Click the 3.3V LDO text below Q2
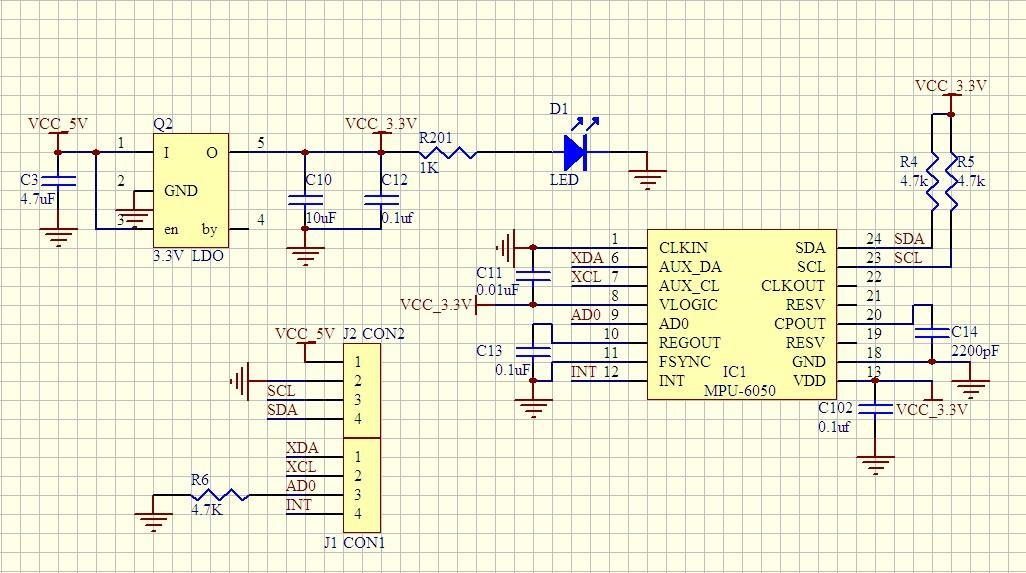The width and height of the screenshot is (1026, 573). point(188,256)
